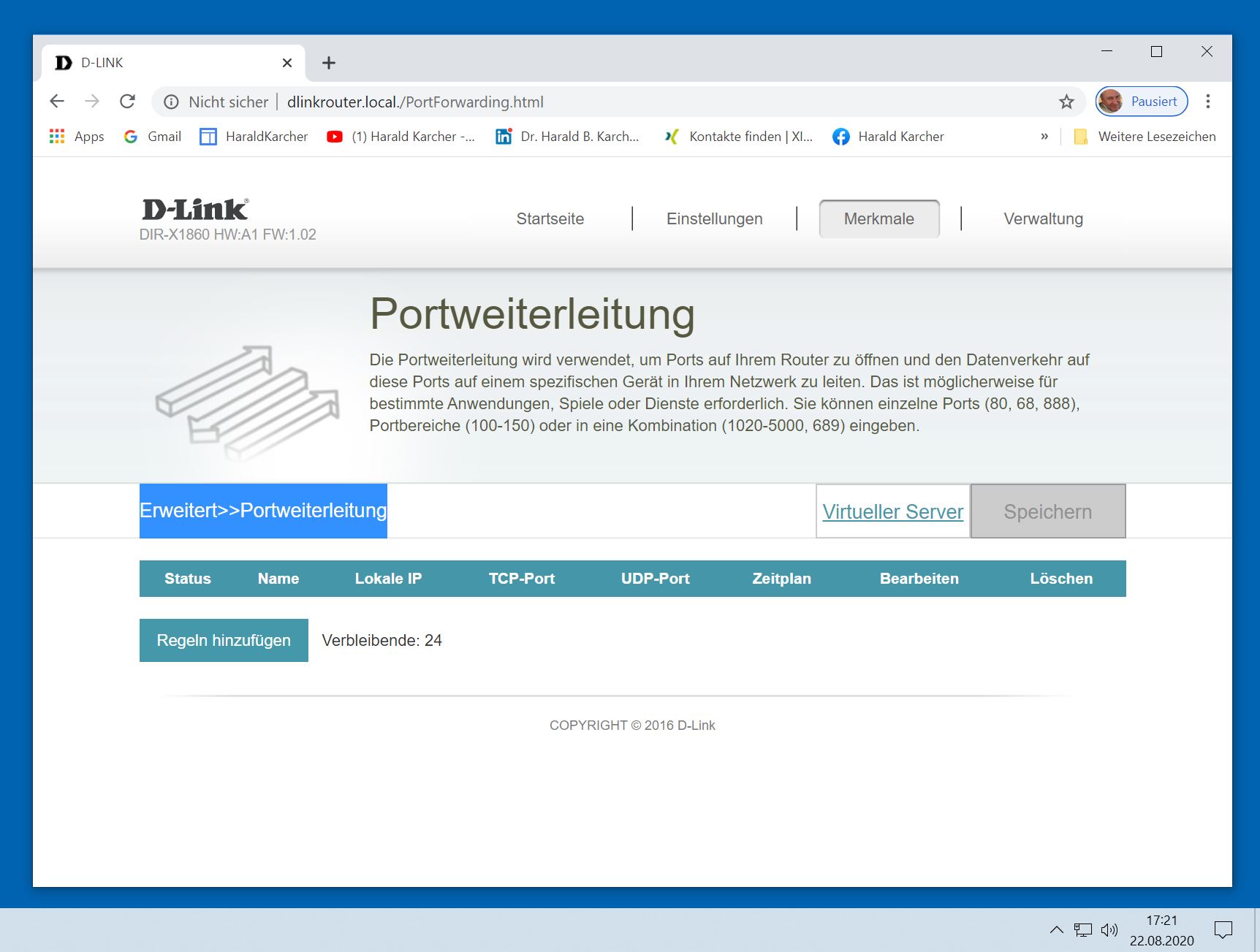This screenshot has height=952, width=1260.
Task: Click the site info 'Nicht sicher' icon
Action: (x=171, y=102)
